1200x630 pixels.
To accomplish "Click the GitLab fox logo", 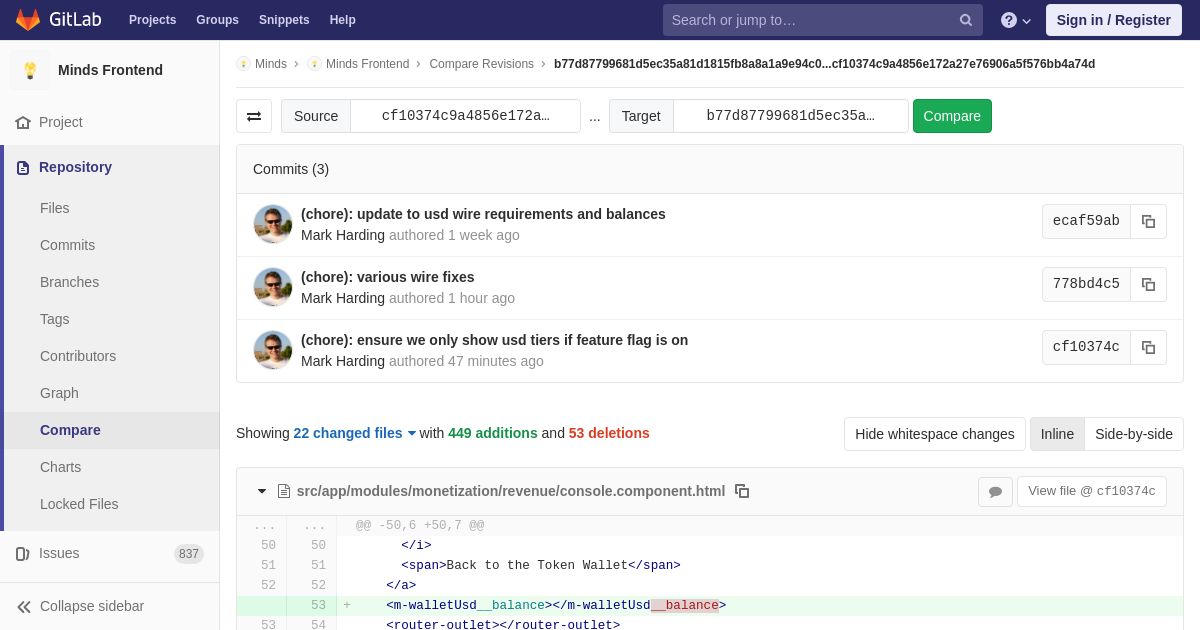I will pos(28,20).
